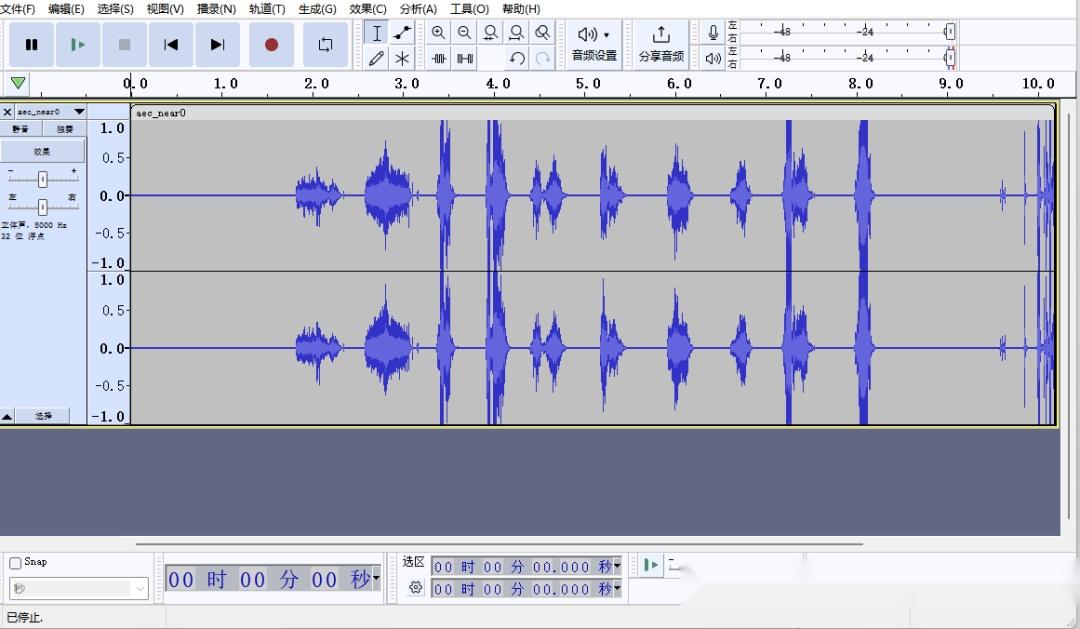
Task: Zoom in with the magnifier plus icon
Action: (x=438, y=32)
